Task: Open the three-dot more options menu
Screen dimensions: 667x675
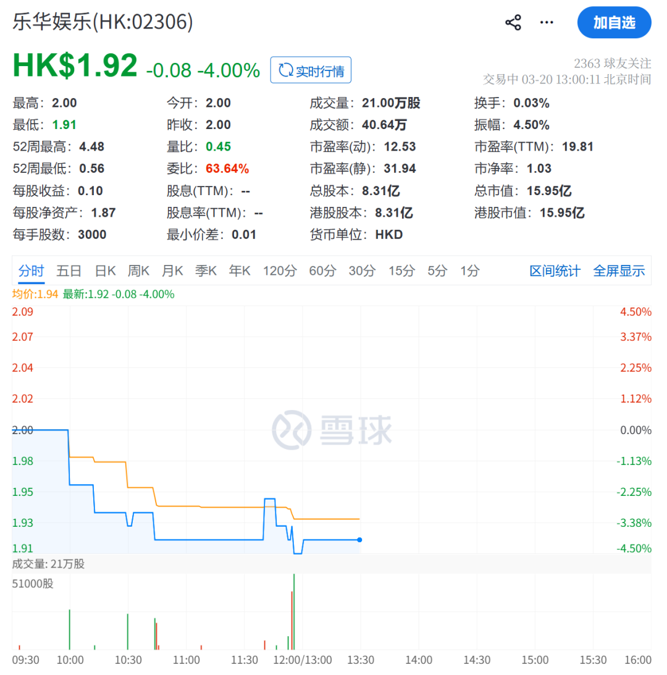Action: [547, 22]
